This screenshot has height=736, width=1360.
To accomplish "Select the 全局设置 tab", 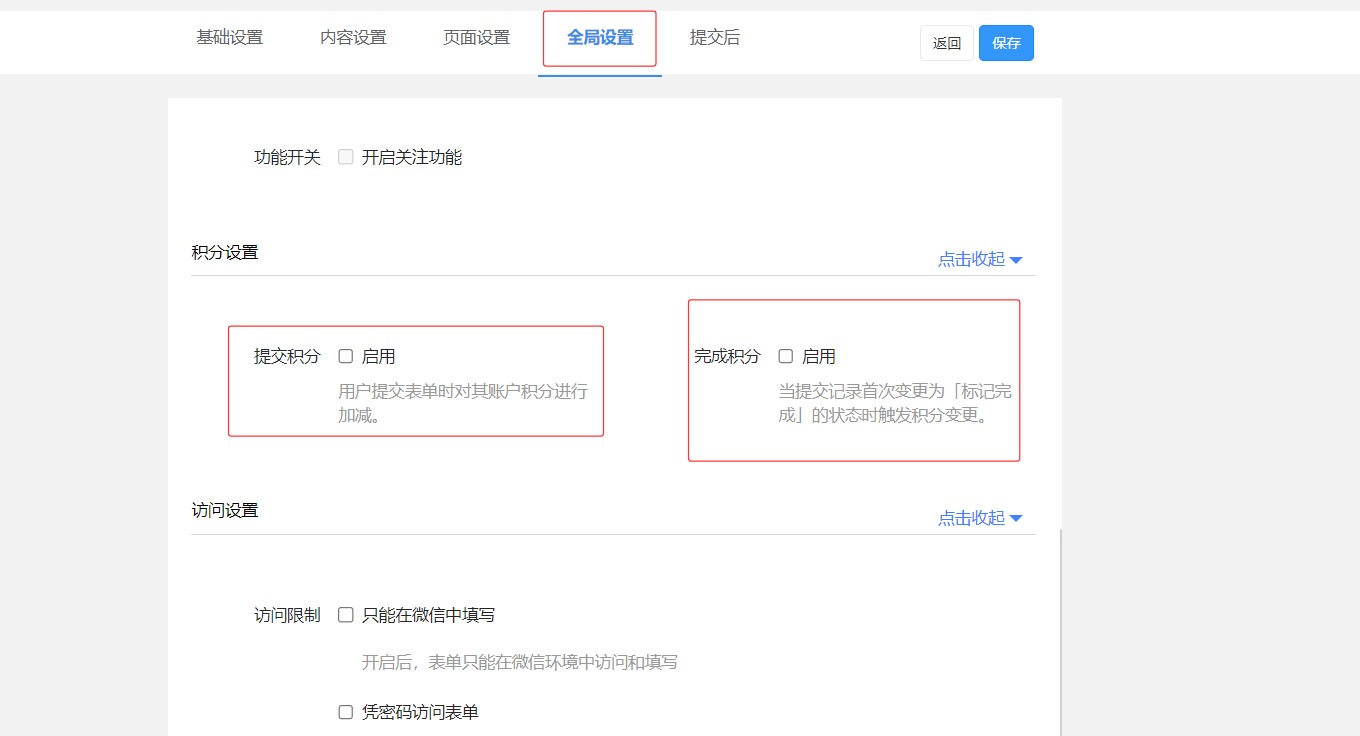I will (x=600, y=38).
